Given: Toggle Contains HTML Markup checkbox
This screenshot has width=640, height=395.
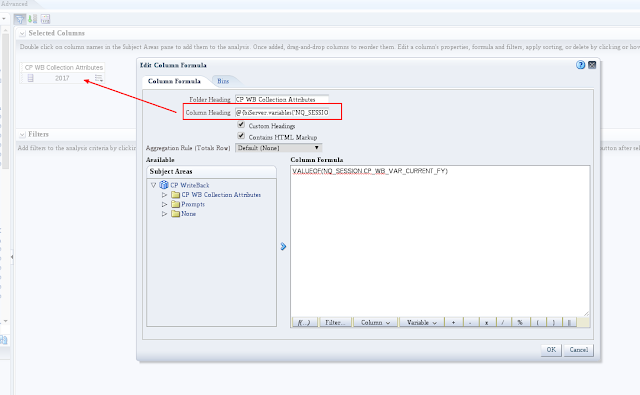Looking at the screenshot, I should 241,136.
